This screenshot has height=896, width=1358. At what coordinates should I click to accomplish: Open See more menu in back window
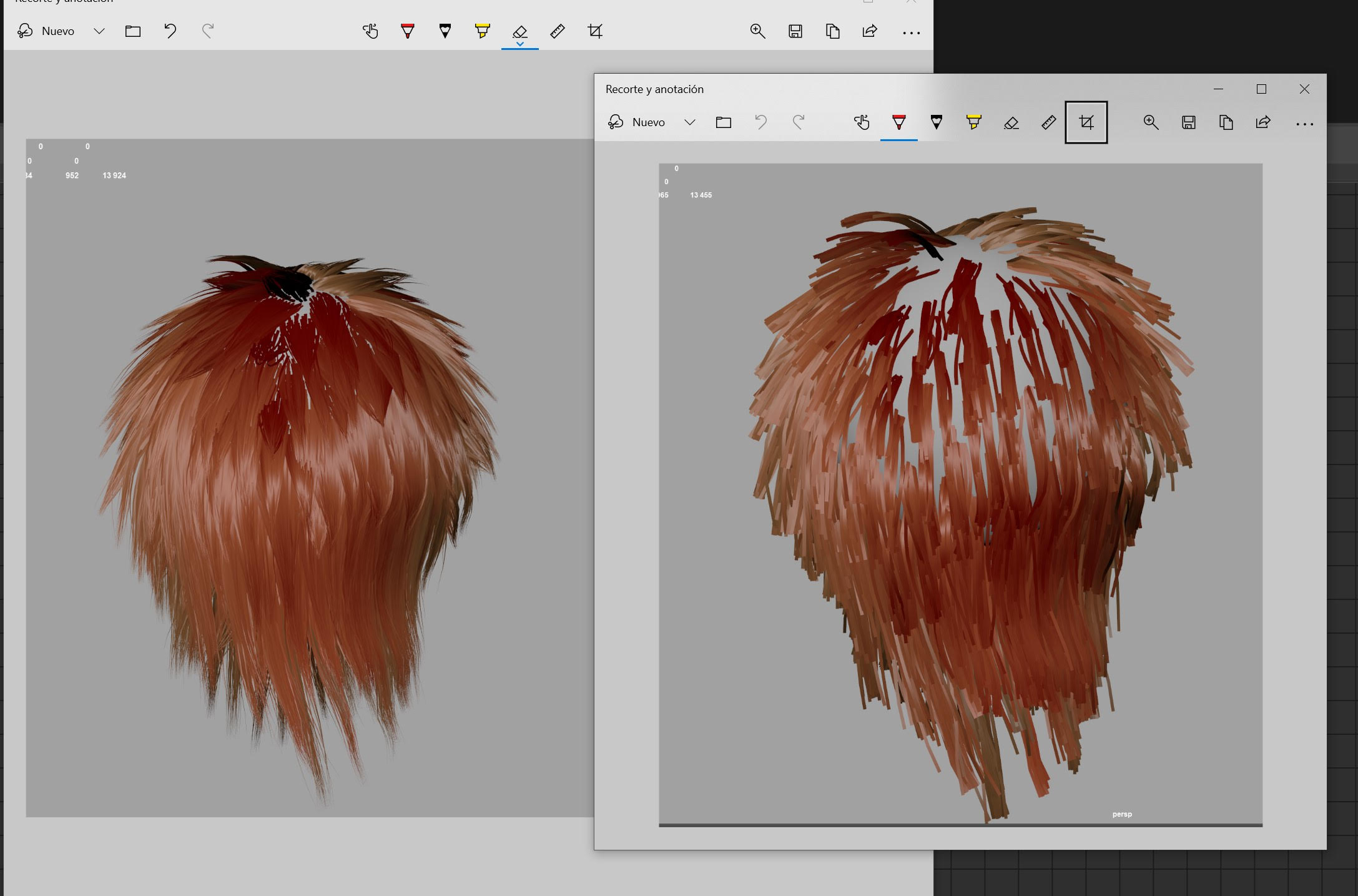(911, 32)
